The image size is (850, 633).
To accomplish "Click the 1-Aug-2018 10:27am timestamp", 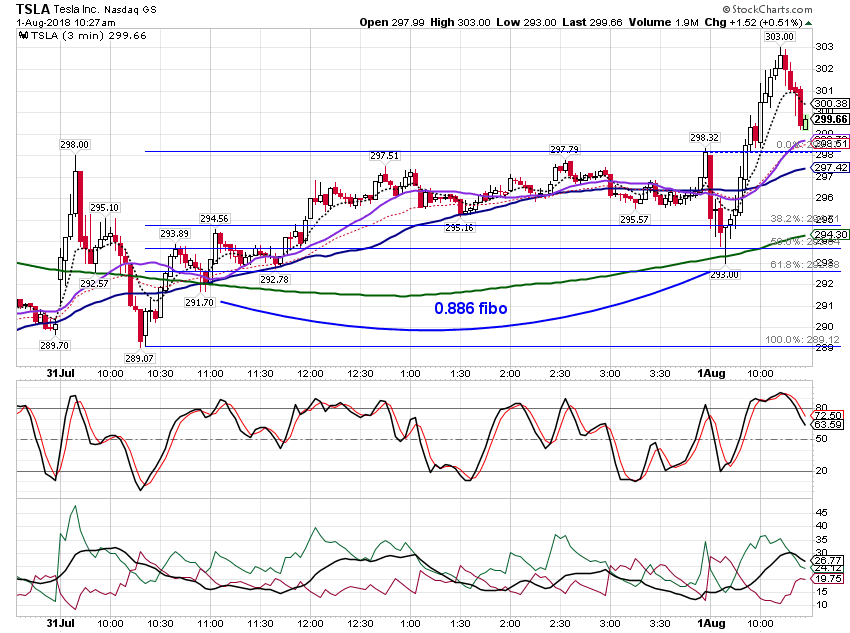I will (66, 23).
